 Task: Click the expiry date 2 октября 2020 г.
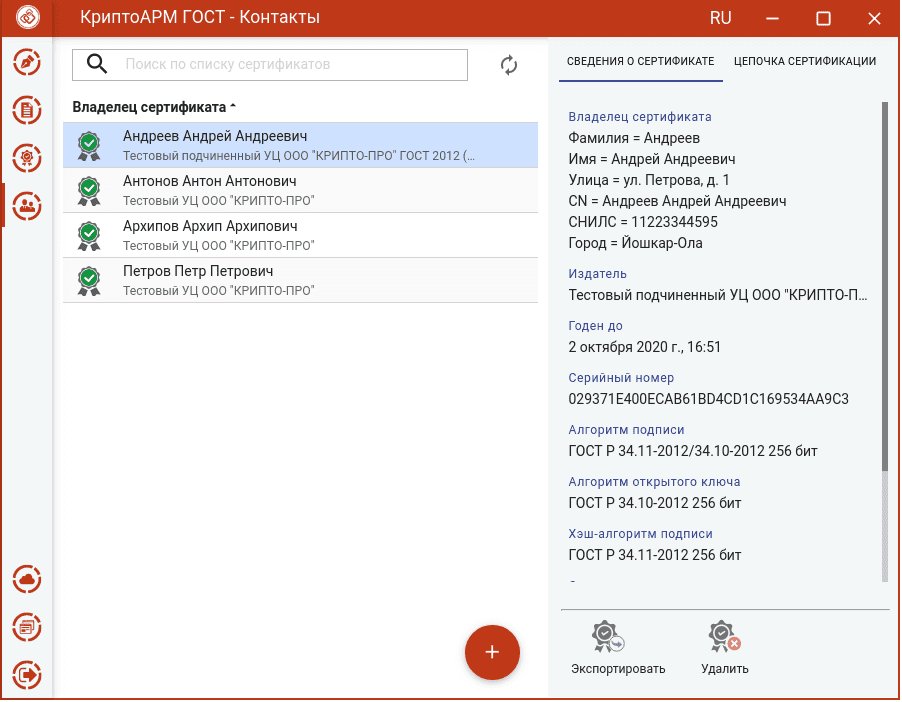click(x=644, y=347)
